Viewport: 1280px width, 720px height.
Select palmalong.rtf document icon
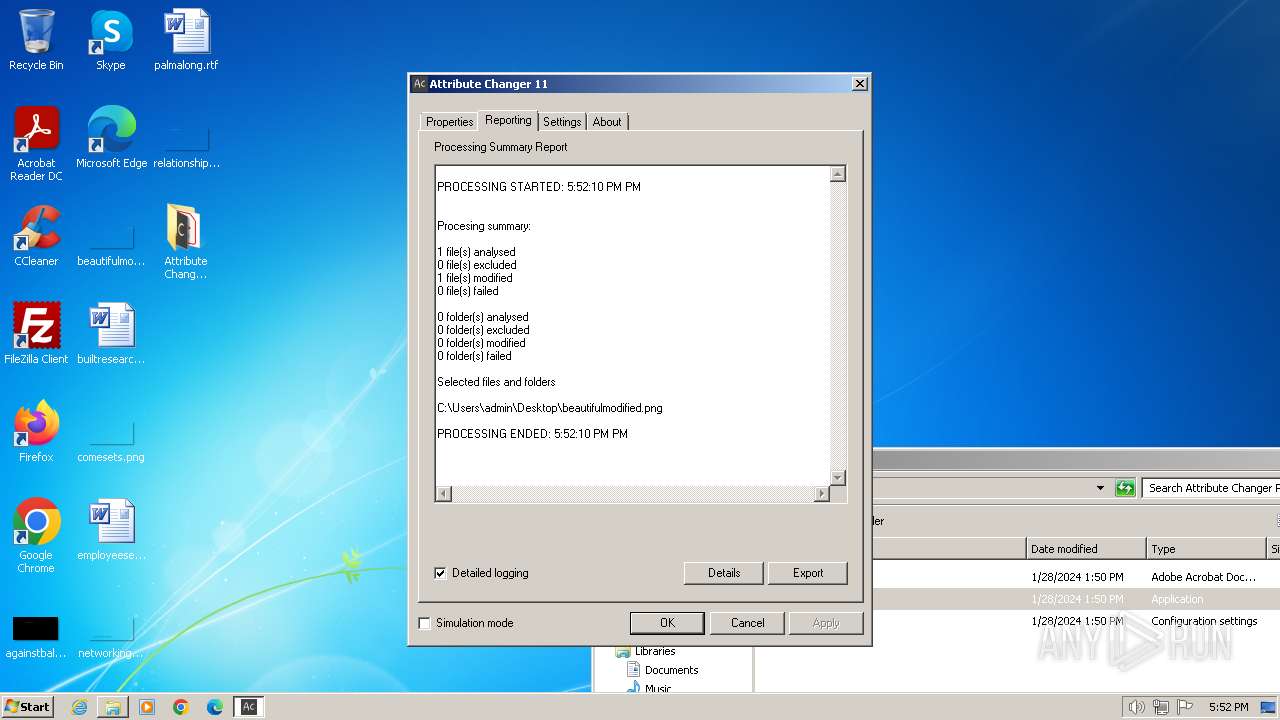[x=186, y=40]
